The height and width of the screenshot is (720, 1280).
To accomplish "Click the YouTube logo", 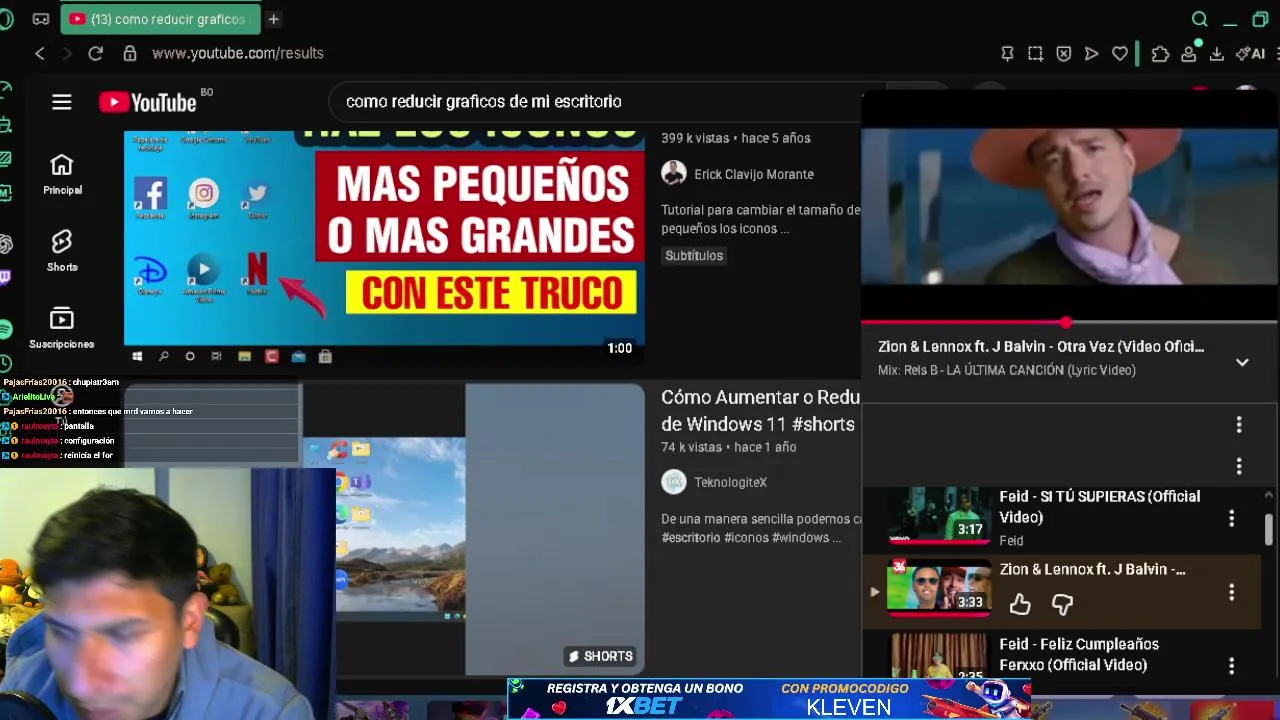I will [x=147, y=102].
